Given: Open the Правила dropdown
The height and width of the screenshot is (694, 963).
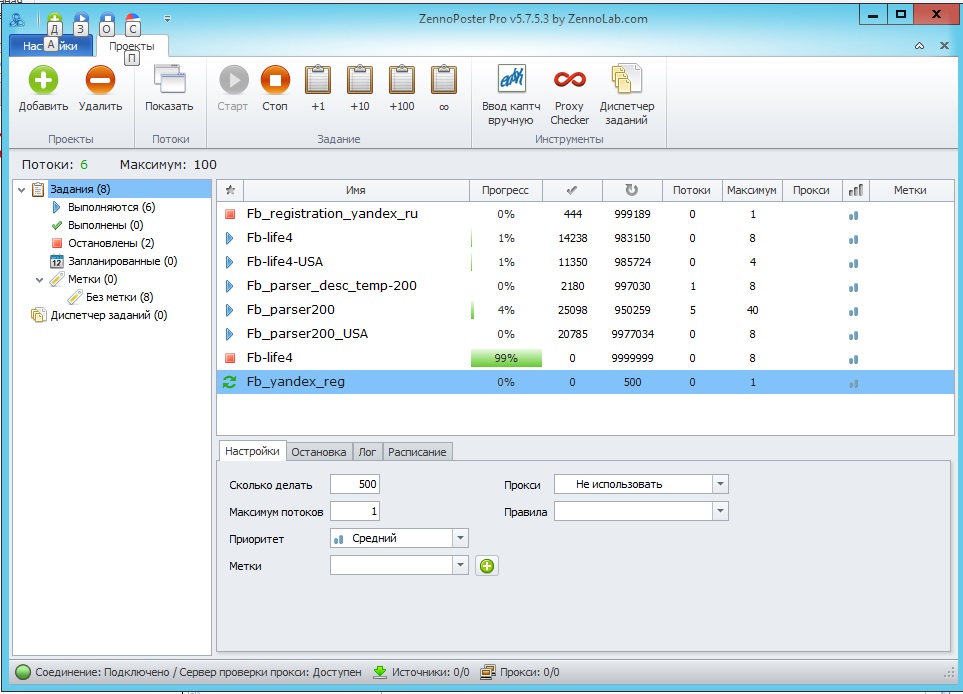Looking at the screenshot, I should pos(720,511).
